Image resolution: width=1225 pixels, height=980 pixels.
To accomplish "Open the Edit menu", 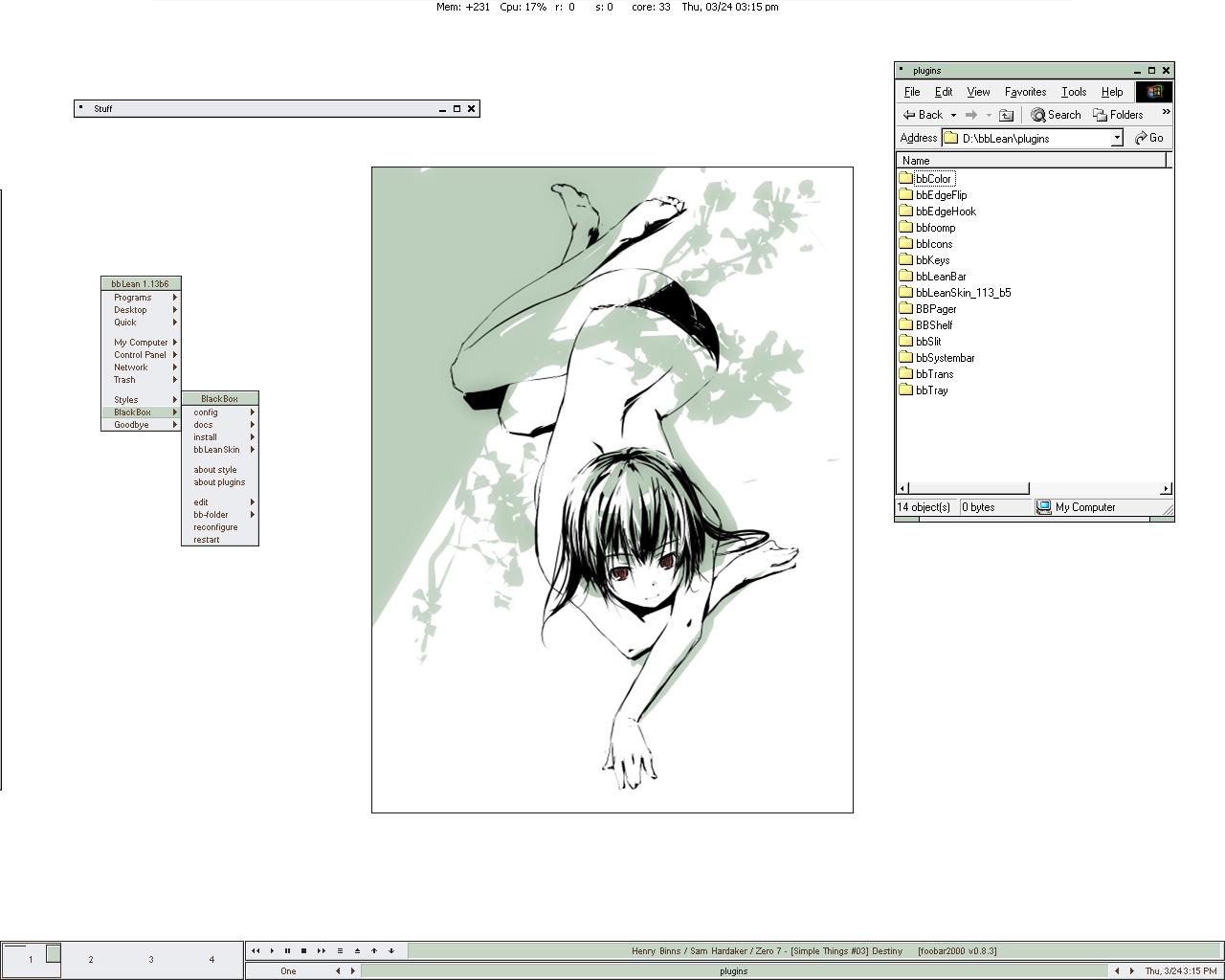I will pyautogui.click(x=944, y=92).
